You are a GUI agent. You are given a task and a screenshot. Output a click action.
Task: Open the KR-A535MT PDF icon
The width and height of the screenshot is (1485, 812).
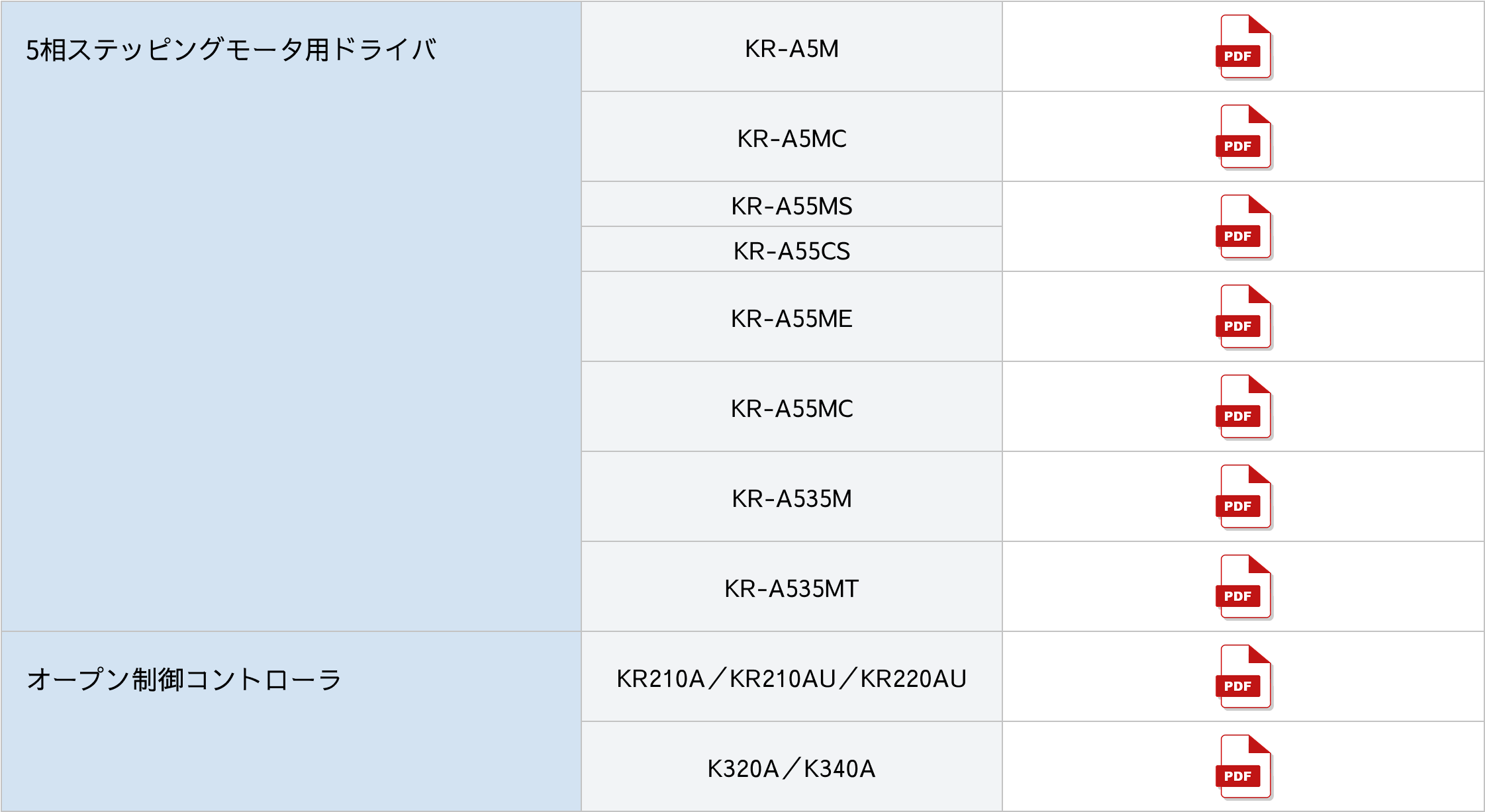point(1244,587)
